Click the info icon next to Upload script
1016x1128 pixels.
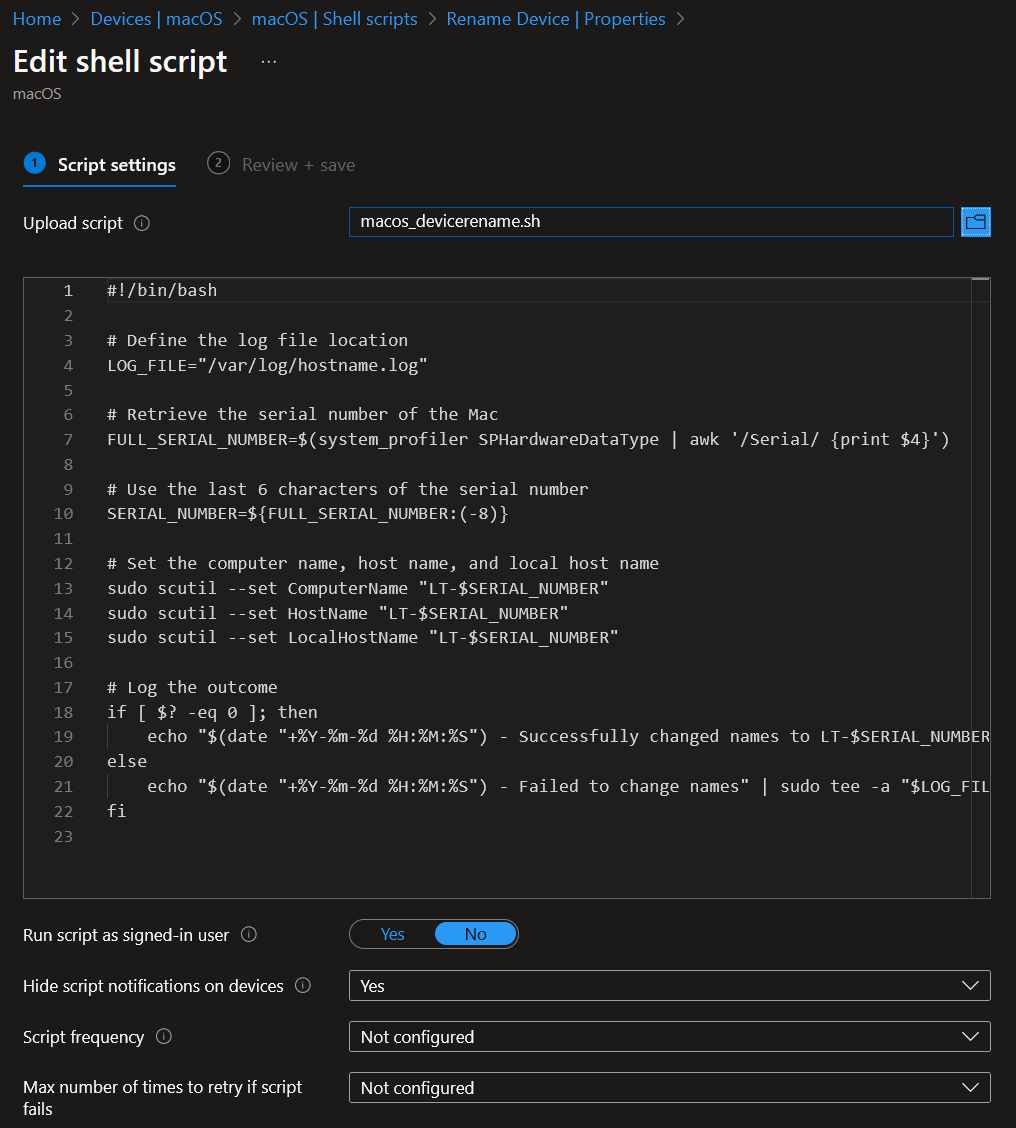point(141,224)
